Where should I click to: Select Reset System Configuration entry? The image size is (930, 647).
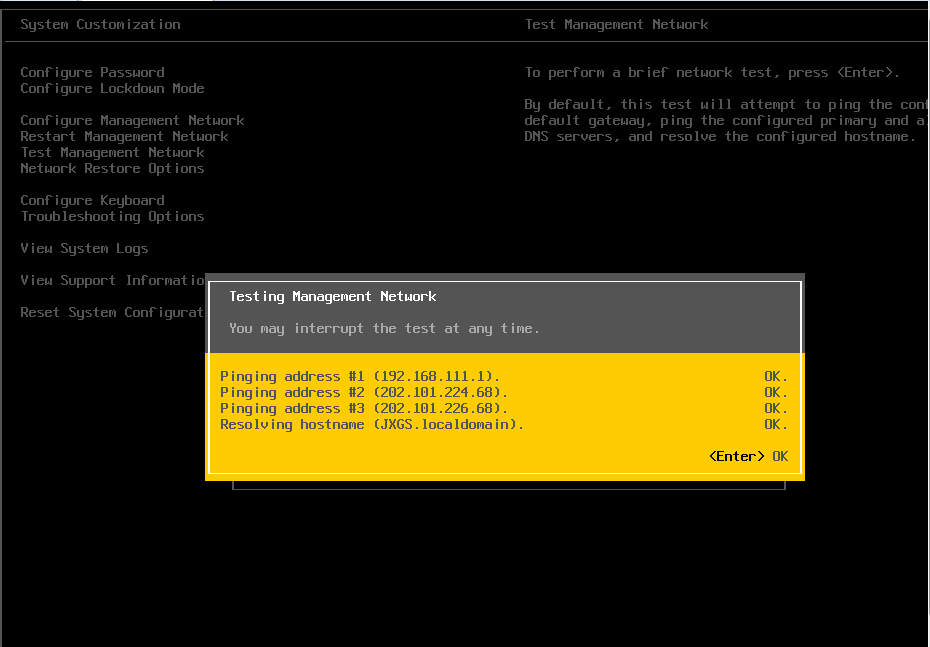(112, 312)
